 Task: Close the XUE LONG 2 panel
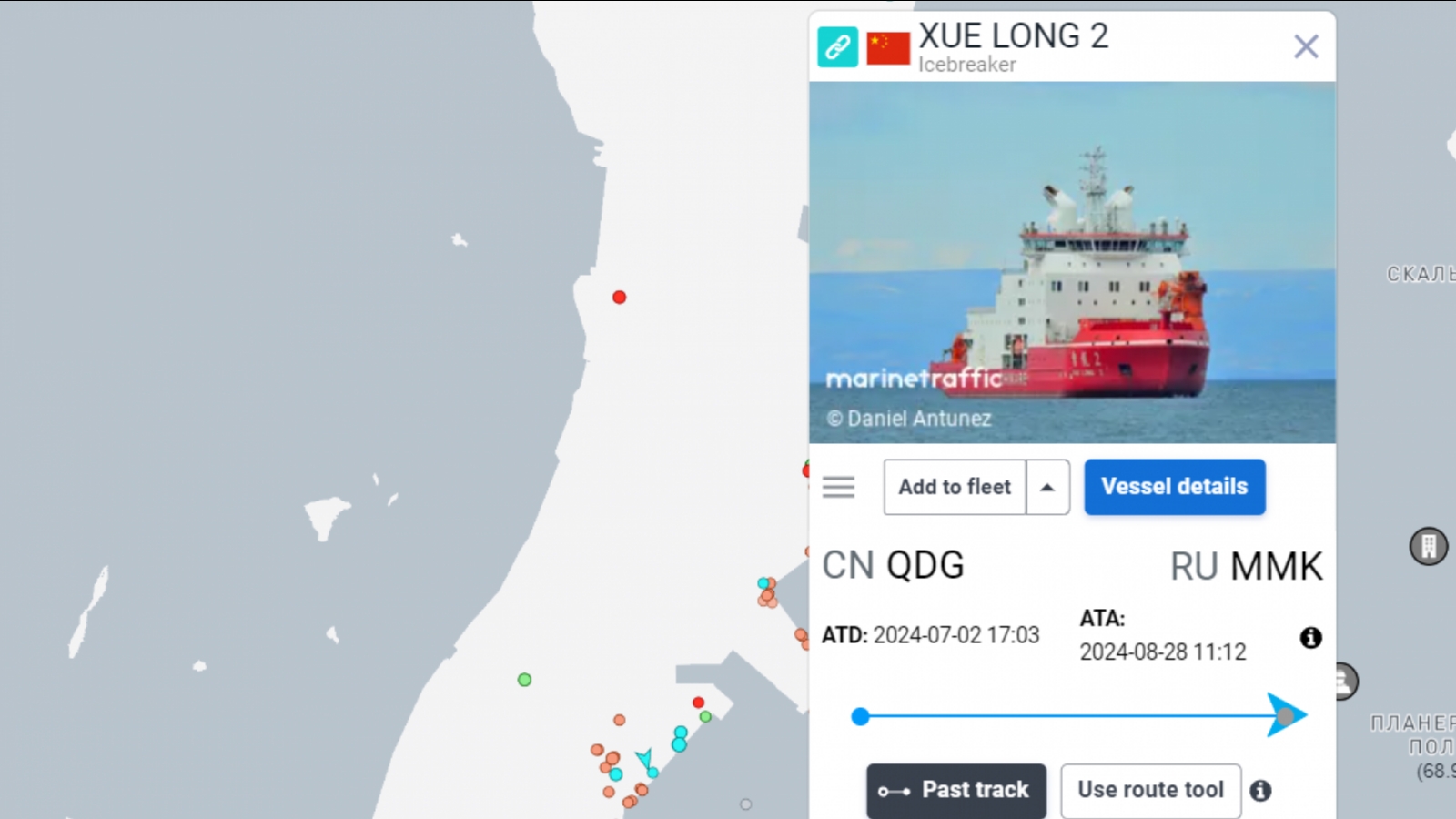pyautogui.click(x=1306, y=46)
